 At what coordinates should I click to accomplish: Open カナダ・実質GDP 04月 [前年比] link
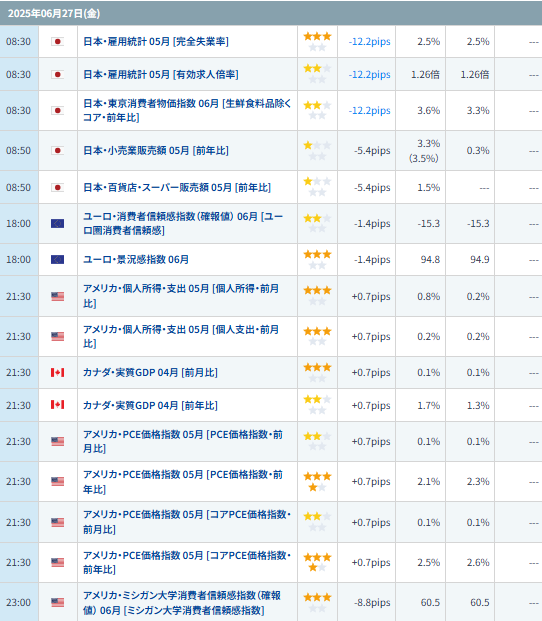tap(150, 406)
